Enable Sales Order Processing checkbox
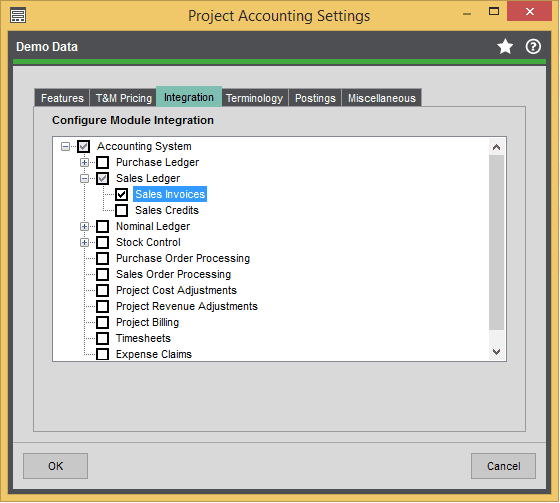560x503 pixels. [x=103, y=274]
